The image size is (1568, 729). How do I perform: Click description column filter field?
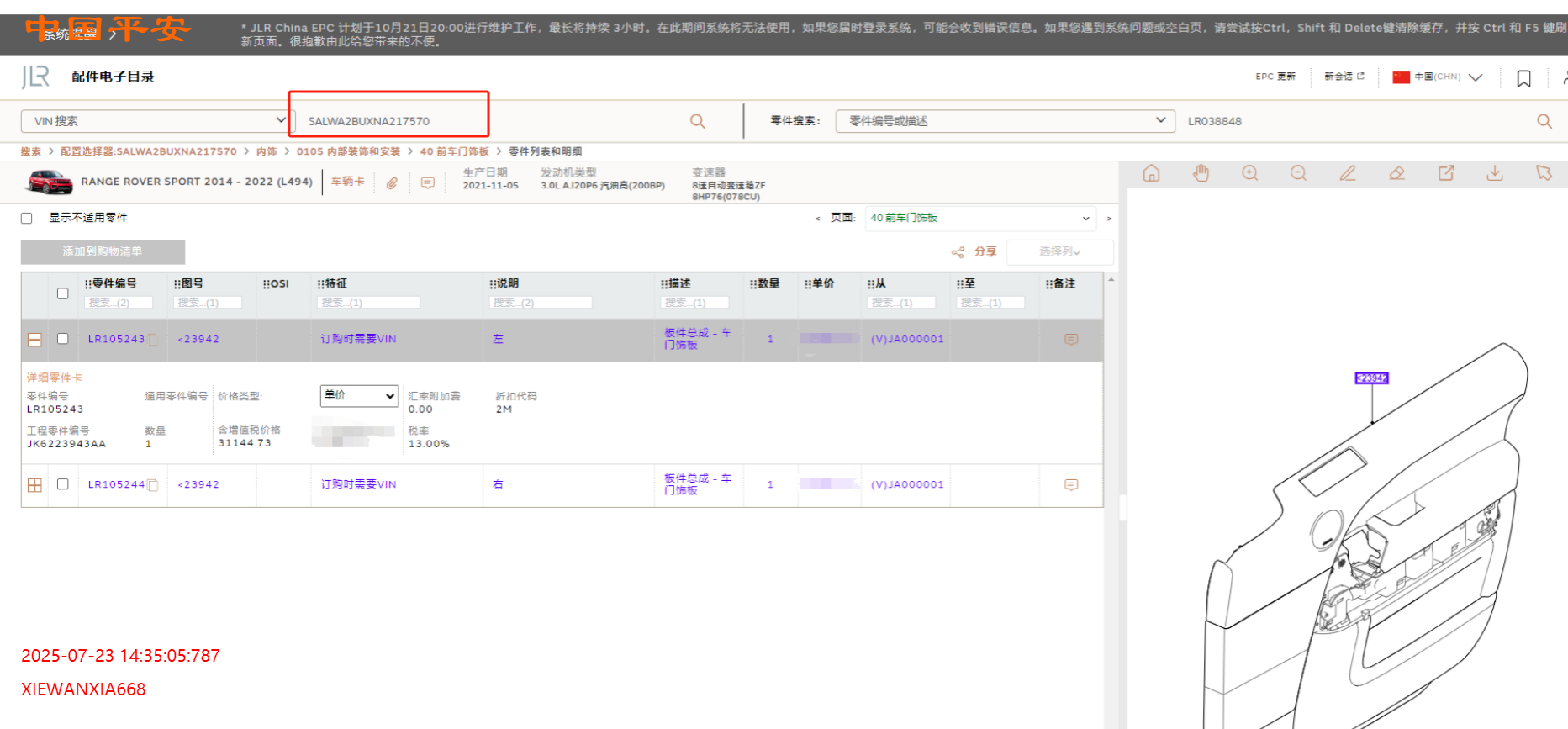pyautogui.click(x=695, y=303)
